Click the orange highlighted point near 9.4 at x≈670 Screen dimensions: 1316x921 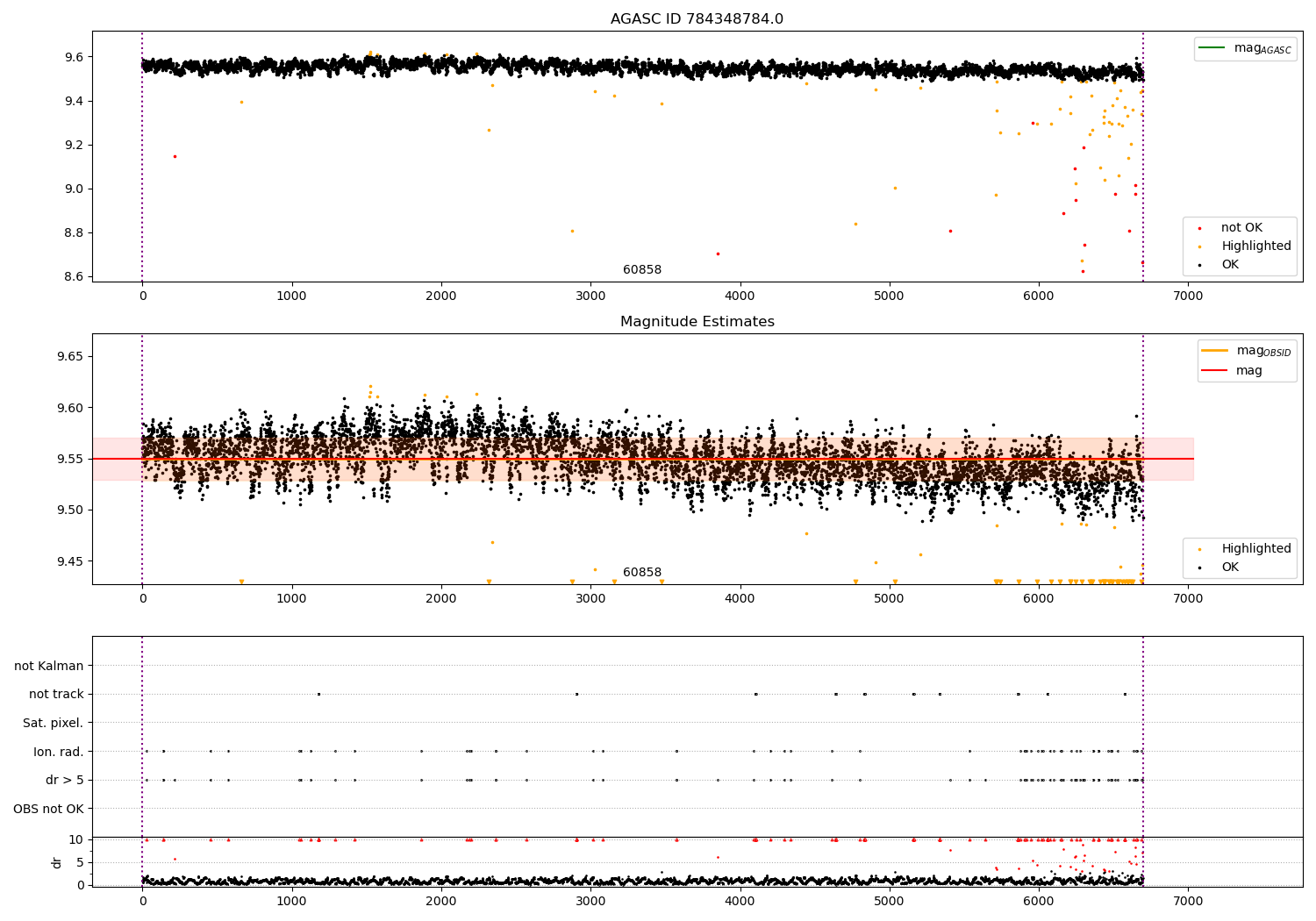tap(241, 102)
